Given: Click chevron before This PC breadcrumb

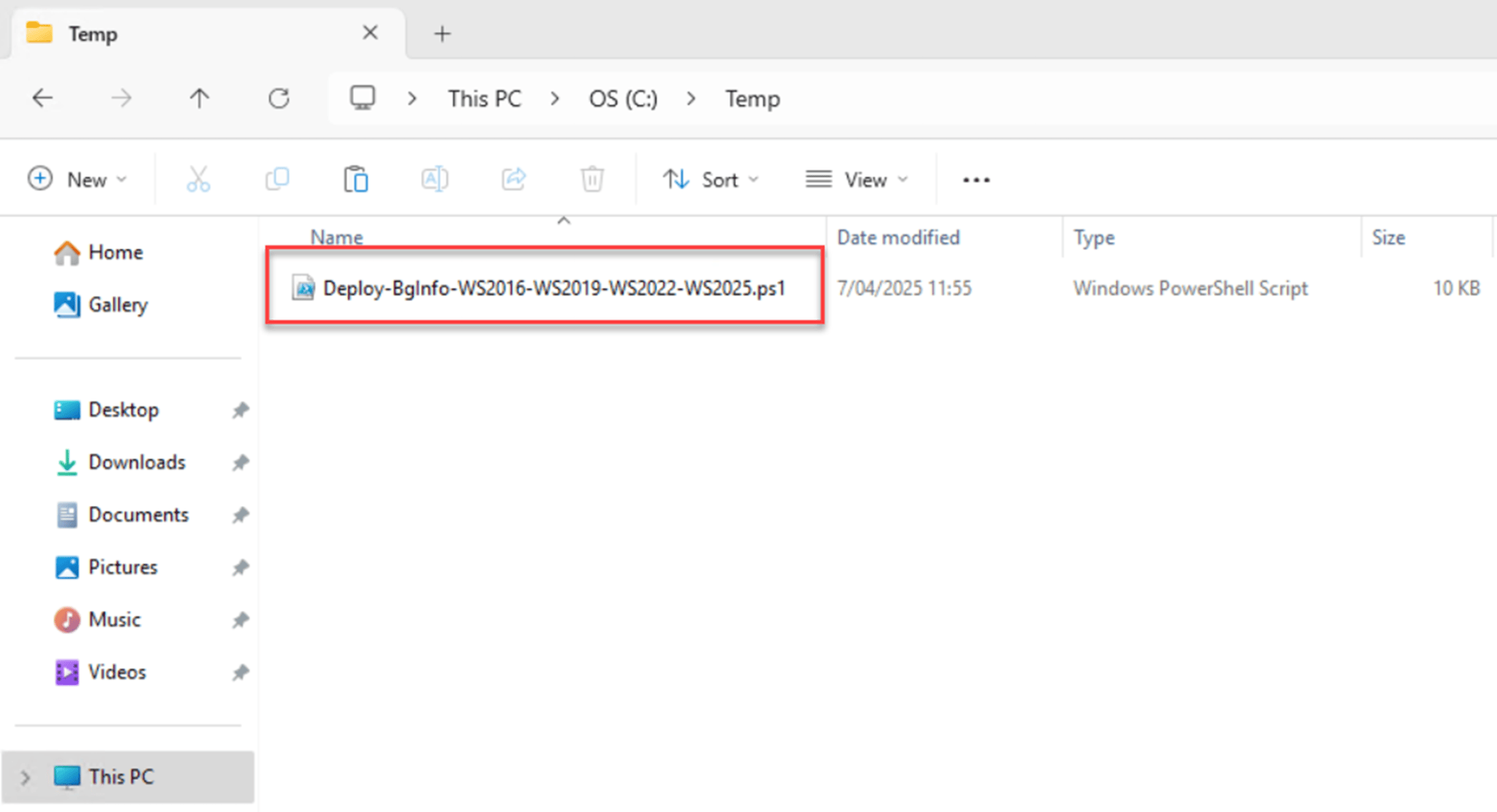Looking at the screenshot, I should (412, 99).
